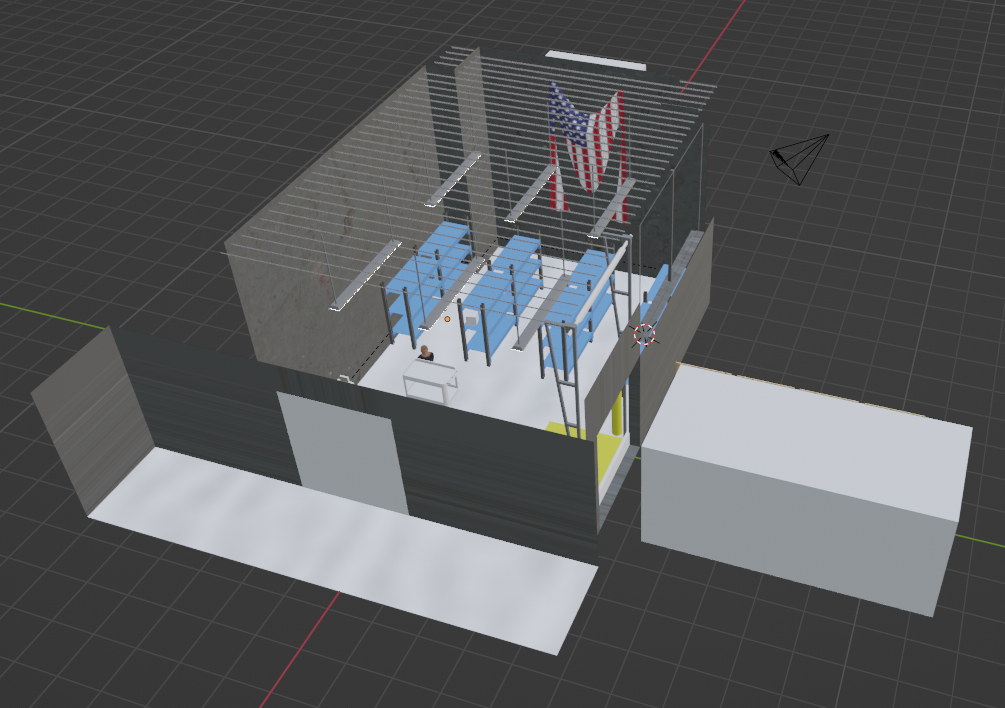Screen dimensions: 1005x708
Task: Select the person figure behind the desk
Action: (x=426, y=353)
